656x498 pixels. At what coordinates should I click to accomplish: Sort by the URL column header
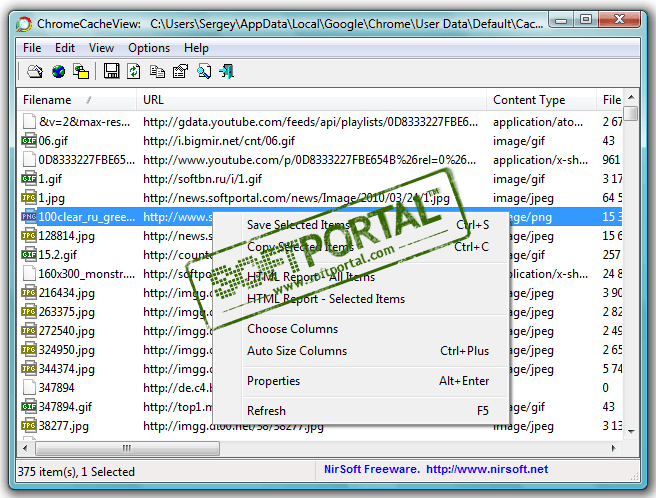coord(312,100)
